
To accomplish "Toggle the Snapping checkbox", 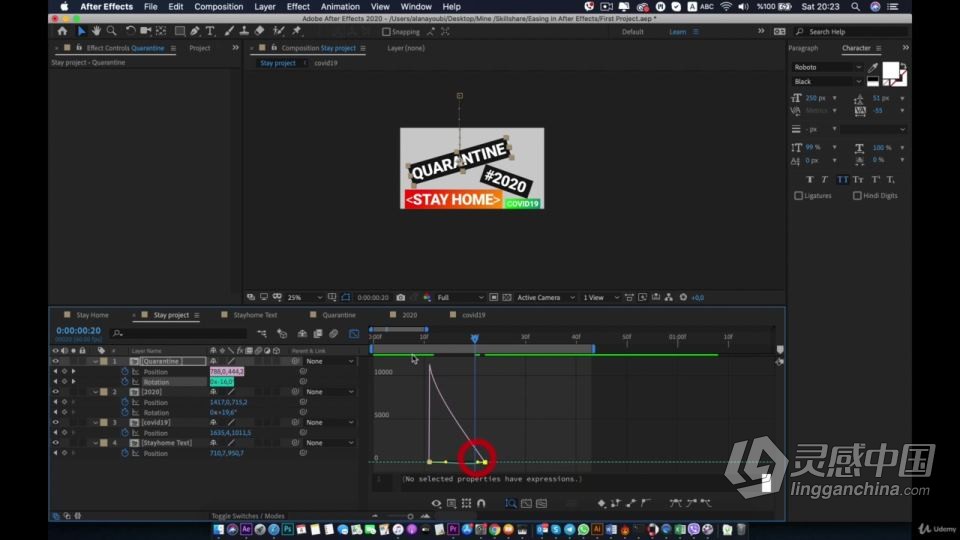I will pos(386,32).
